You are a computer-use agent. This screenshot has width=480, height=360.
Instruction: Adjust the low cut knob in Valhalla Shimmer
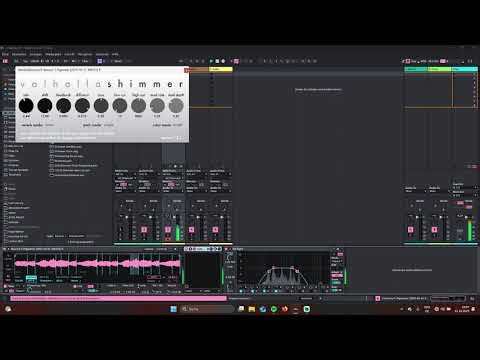pos(120,105)
